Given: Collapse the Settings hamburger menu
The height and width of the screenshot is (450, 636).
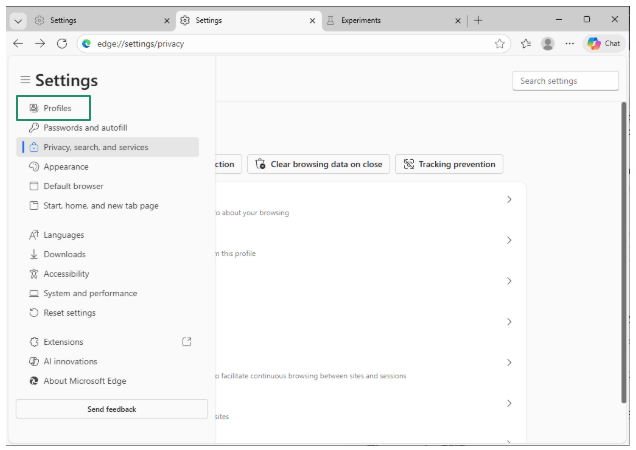Looking at the screenshot, I should pos(25,80).
